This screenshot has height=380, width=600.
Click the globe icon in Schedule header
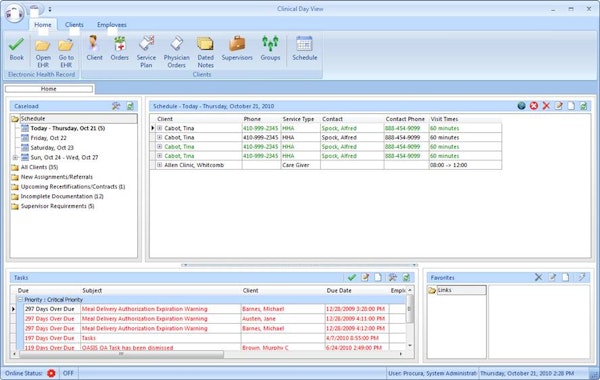coord(521,106)
